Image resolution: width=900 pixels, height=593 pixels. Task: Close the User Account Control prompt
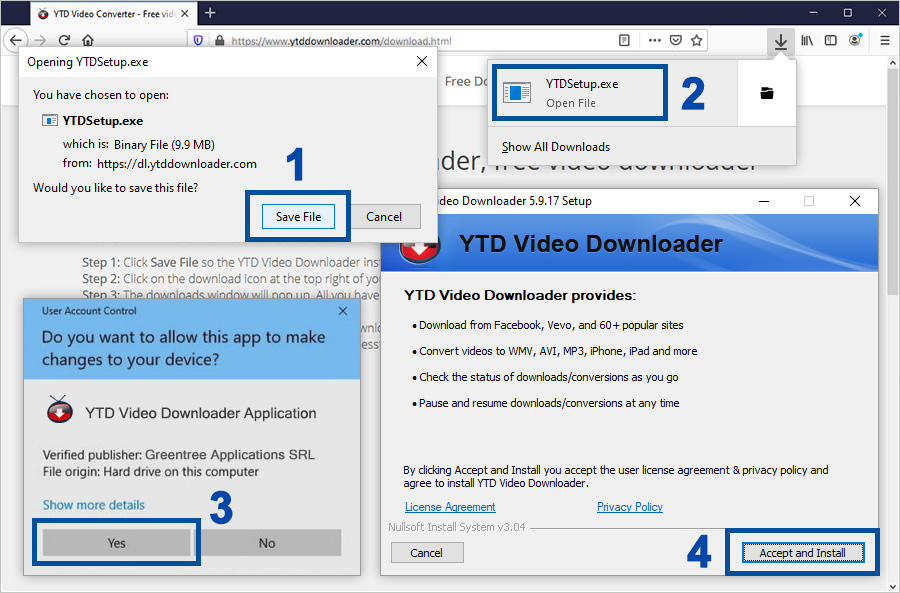click(x=343, y=311)
